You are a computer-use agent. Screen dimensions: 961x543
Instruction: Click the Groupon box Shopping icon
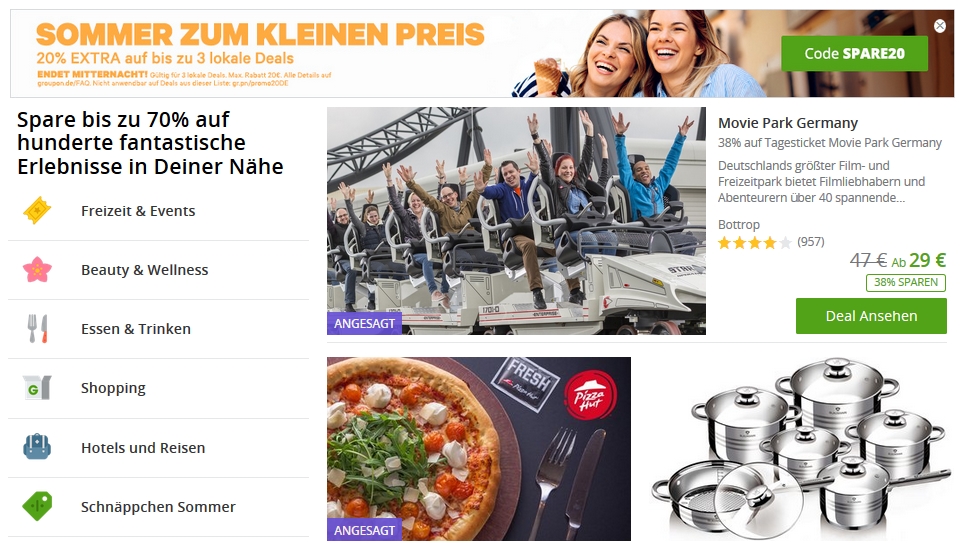[x=37, y=387]
